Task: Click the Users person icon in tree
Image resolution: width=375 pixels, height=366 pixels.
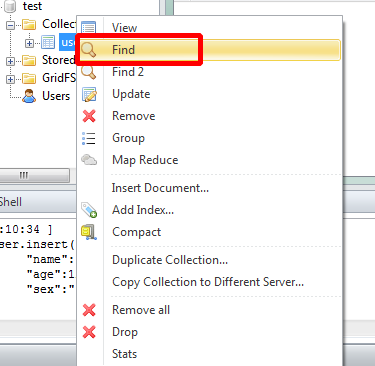Action: (29, 96)
